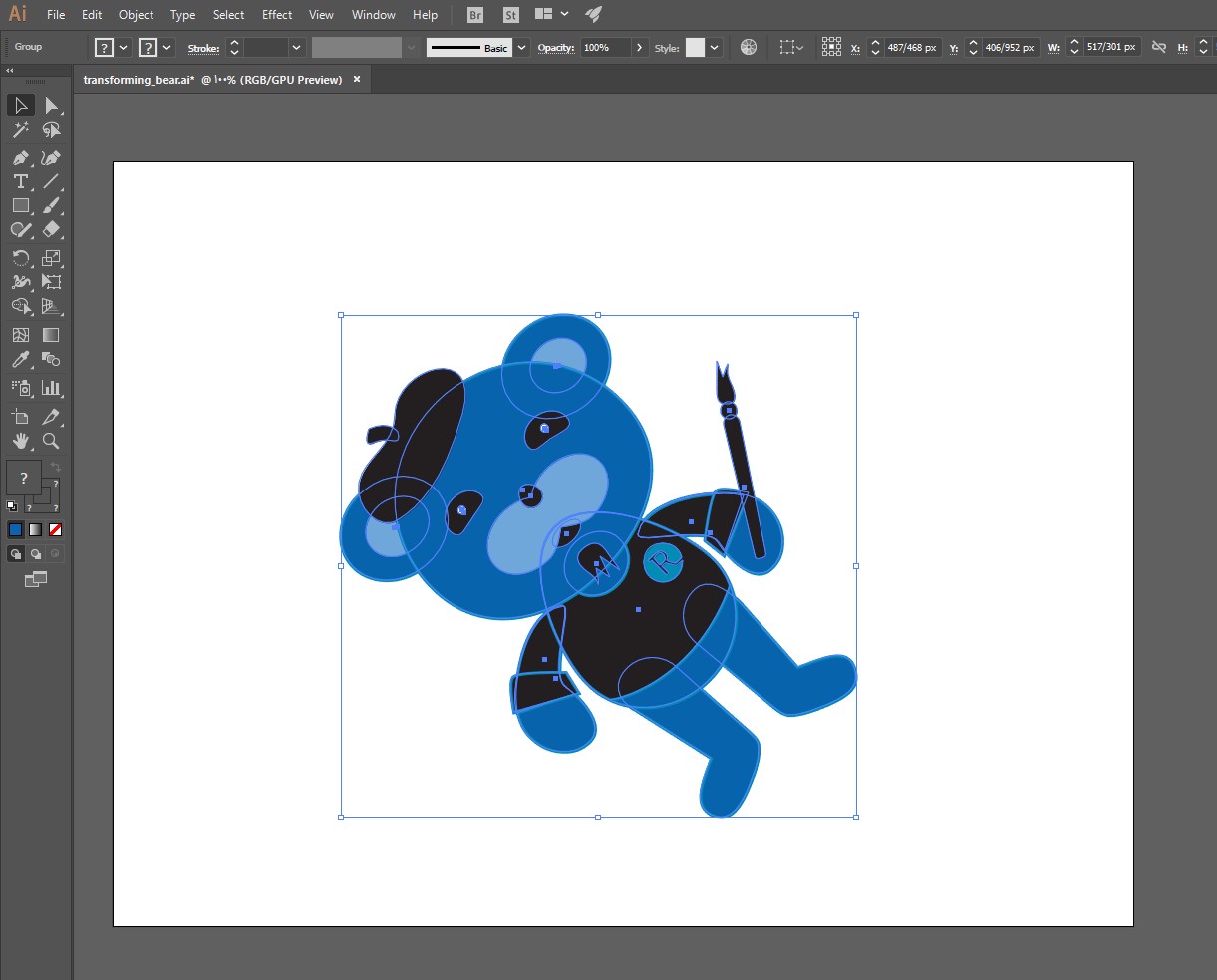Open the View menu
The width and height of the screenshot is (1217, 980).
click(x=321, y=15)
